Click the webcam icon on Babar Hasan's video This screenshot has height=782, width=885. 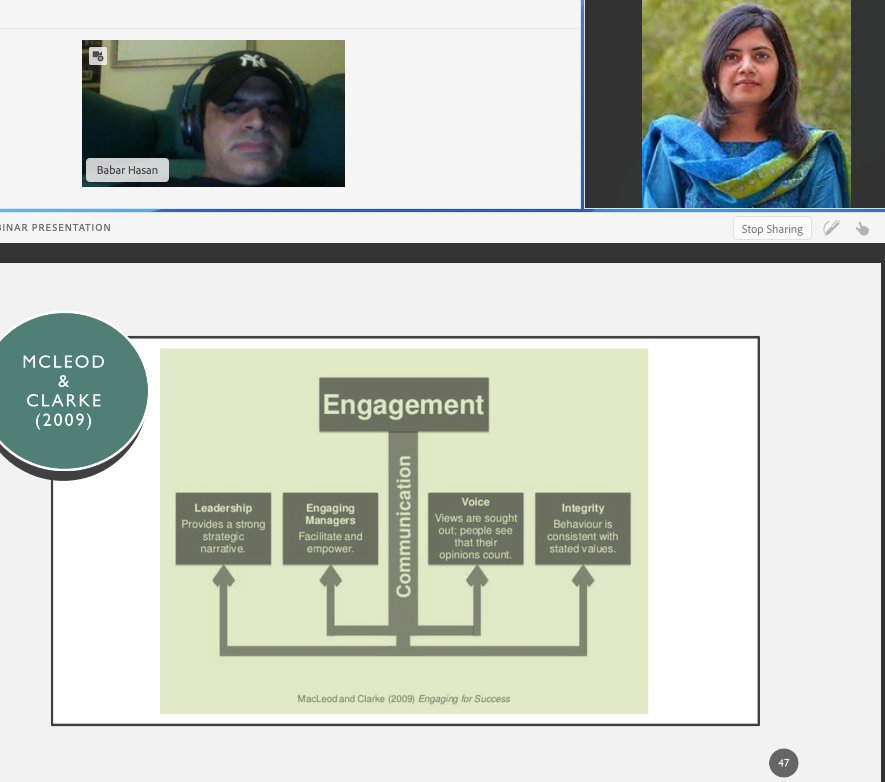(98, 56)
